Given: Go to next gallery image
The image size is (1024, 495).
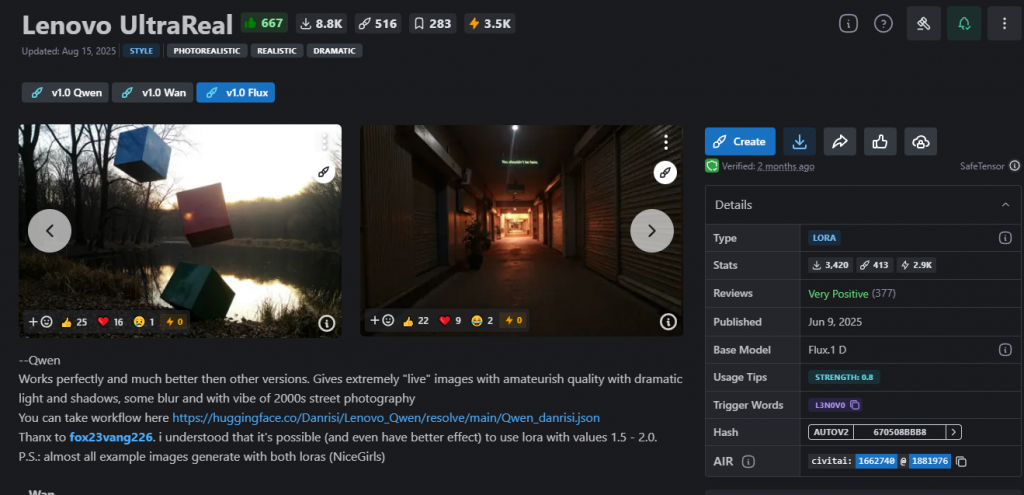Looking at the screenshot, I should [652, 231].
